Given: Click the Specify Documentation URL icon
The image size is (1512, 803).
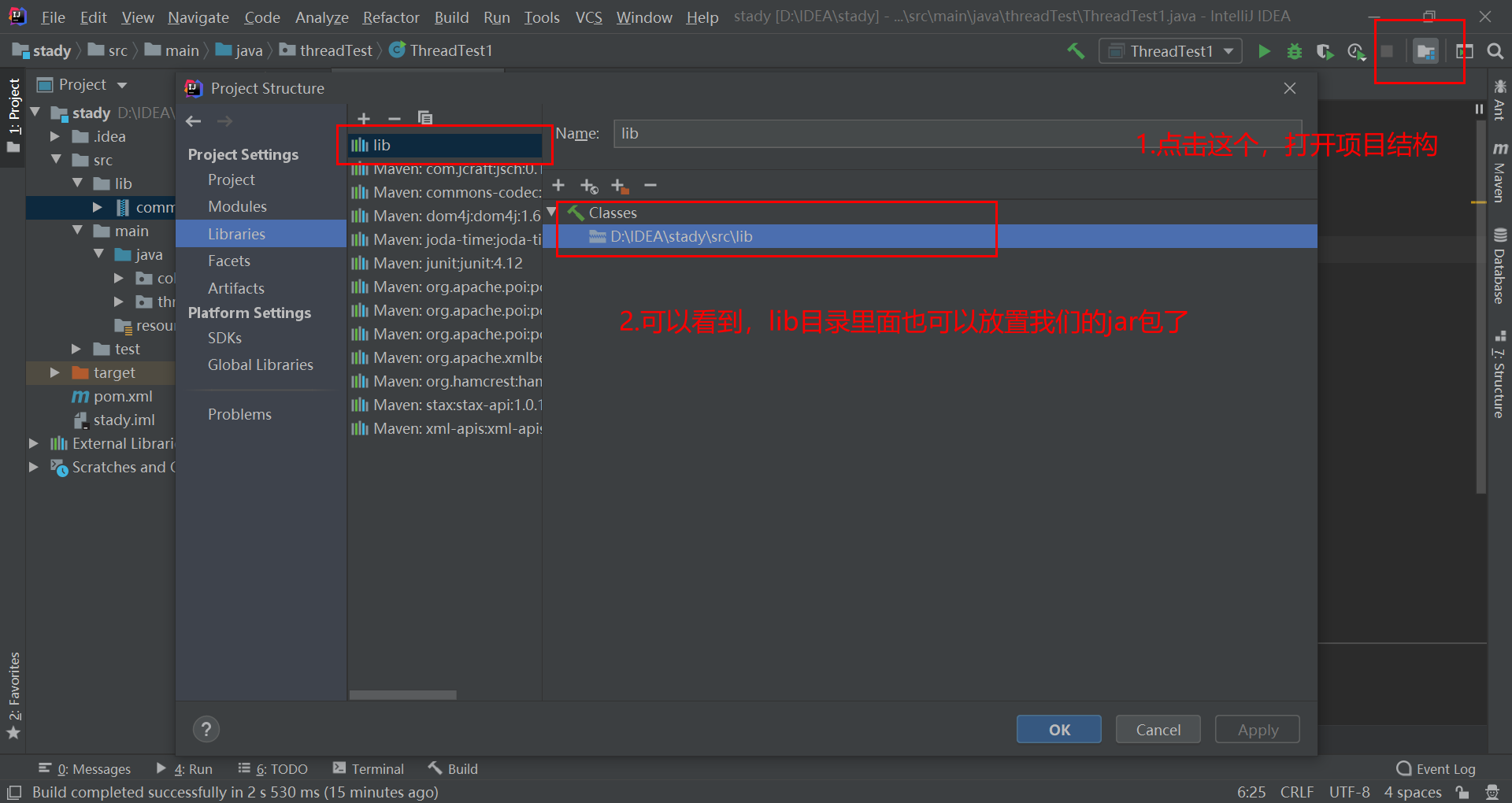Looking at the screenshot, I should click(589, 186).
